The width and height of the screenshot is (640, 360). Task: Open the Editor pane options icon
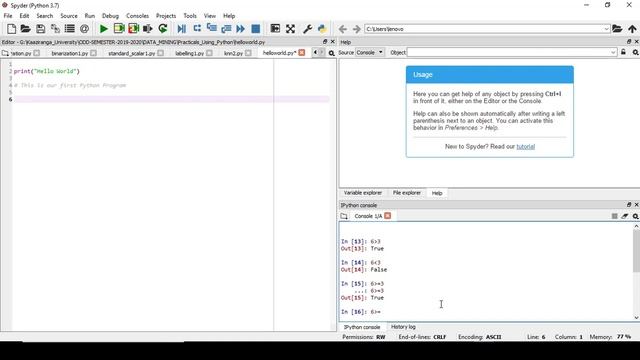click(332, 53)
